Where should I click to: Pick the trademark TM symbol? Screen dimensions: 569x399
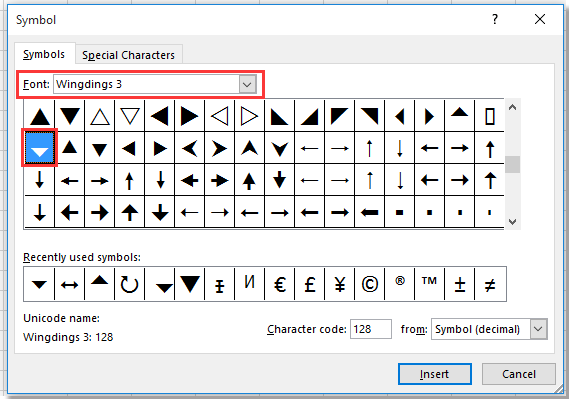pyautogui.click(x=429, y=284)
